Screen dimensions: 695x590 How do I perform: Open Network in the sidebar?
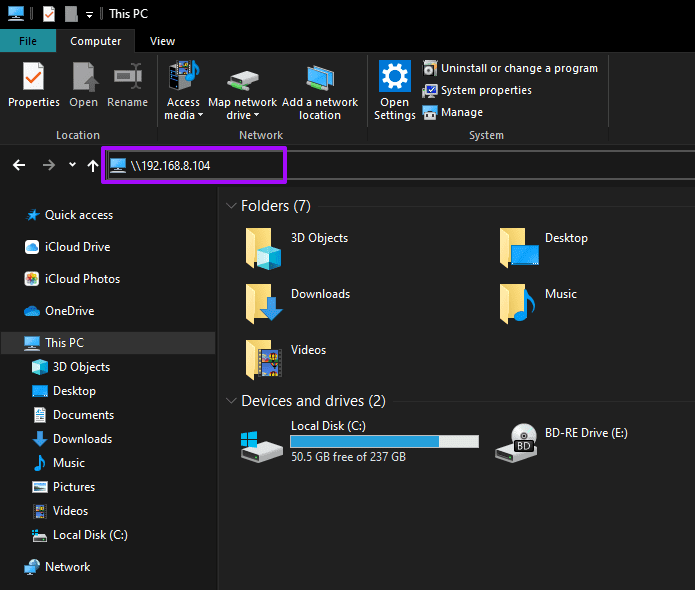tap(57, 567)
